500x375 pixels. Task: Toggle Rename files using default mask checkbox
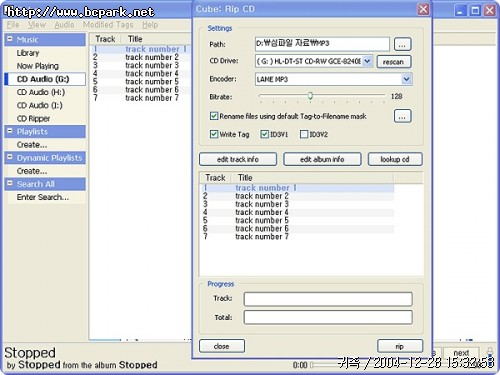(x=214, y=116)
